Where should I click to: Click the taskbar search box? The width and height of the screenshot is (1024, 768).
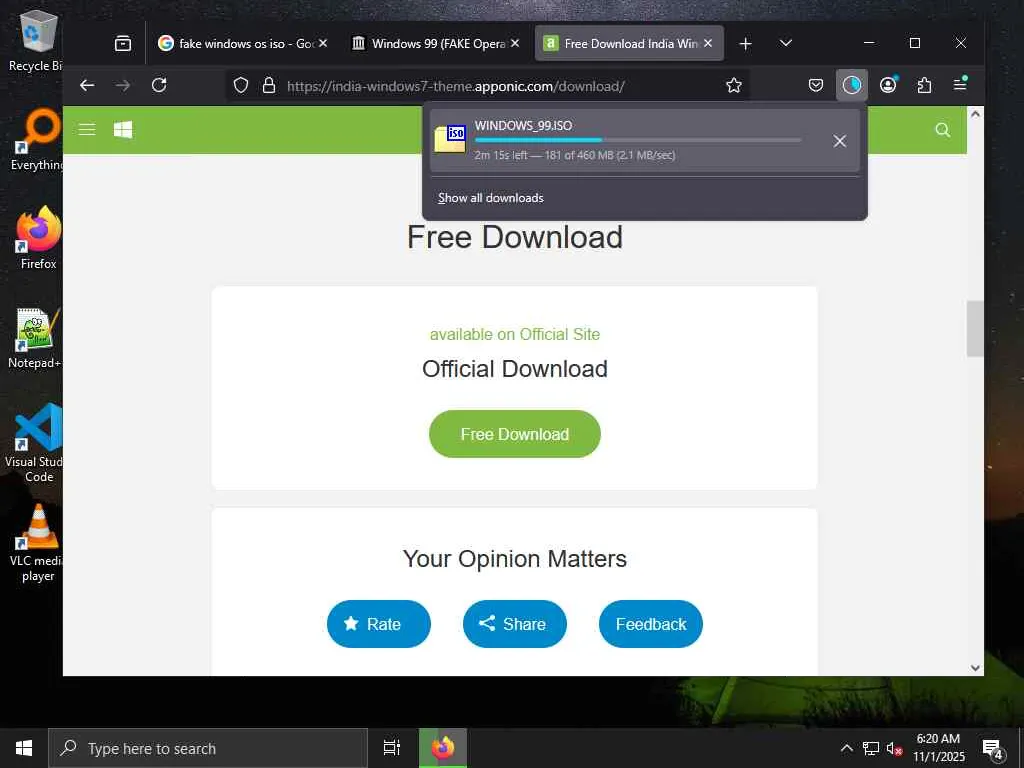pos(208,748)
